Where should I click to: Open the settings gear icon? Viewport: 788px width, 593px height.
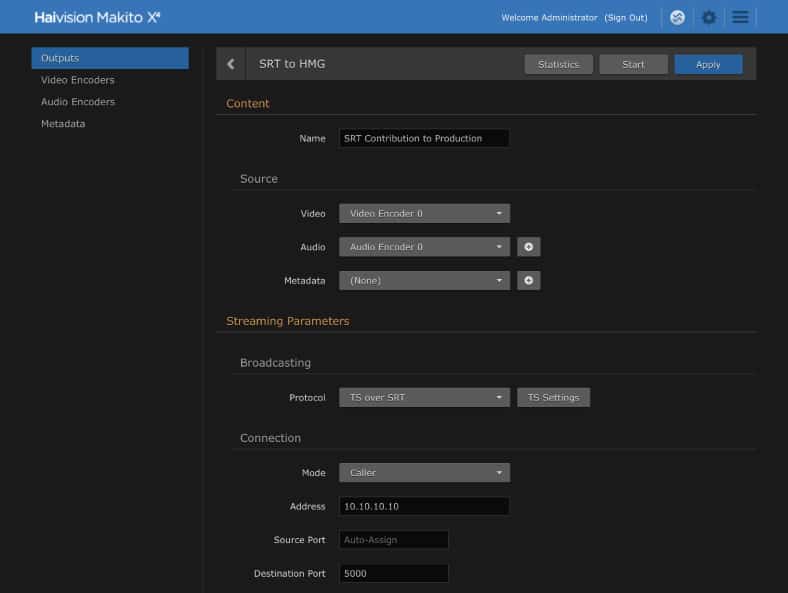tap(709, 17)
